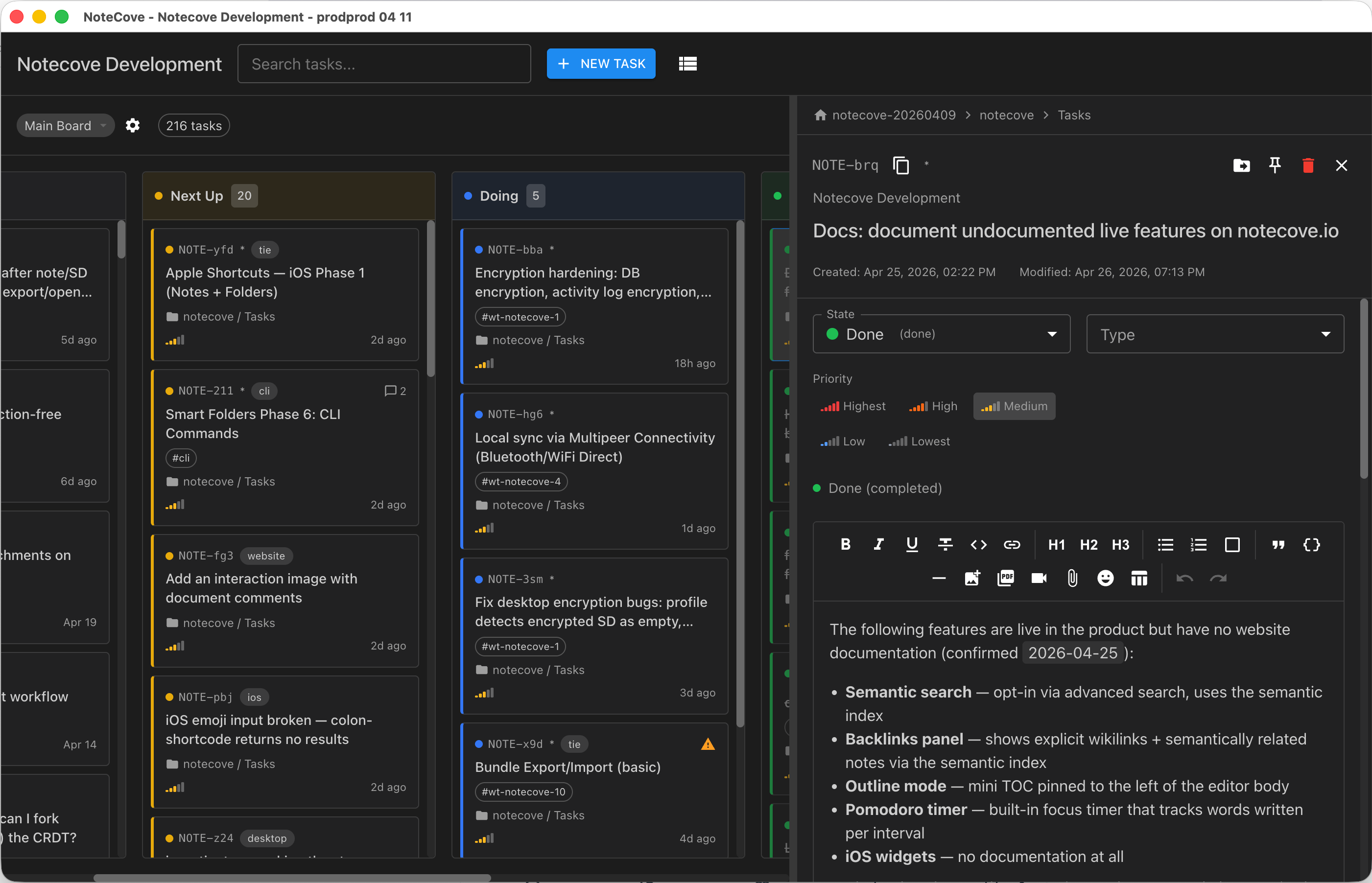Open NOTE-fg3 interaction image card

click(x=284, y=600)
